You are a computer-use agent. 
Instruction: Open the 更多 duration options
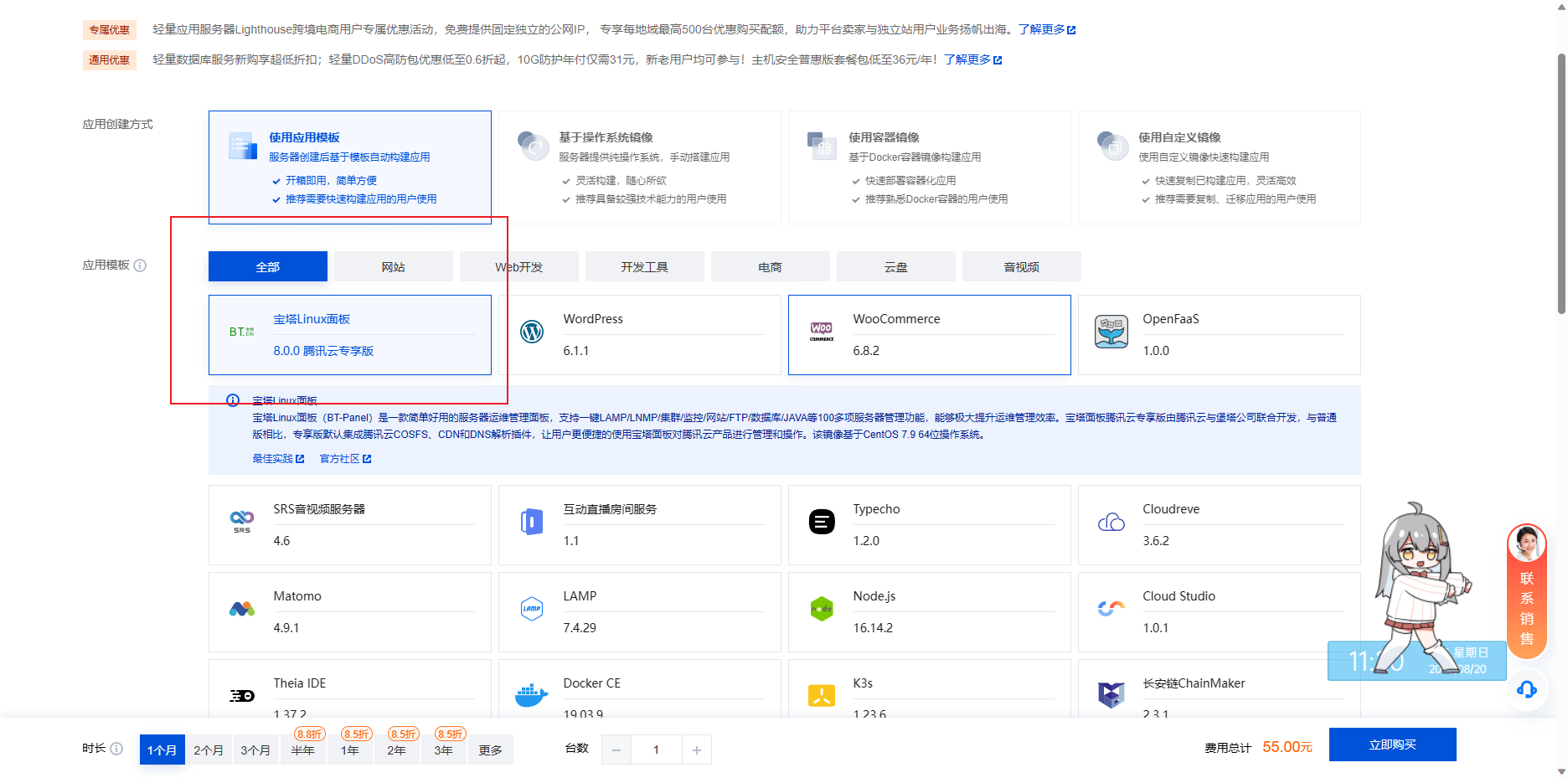coord(491,750)
